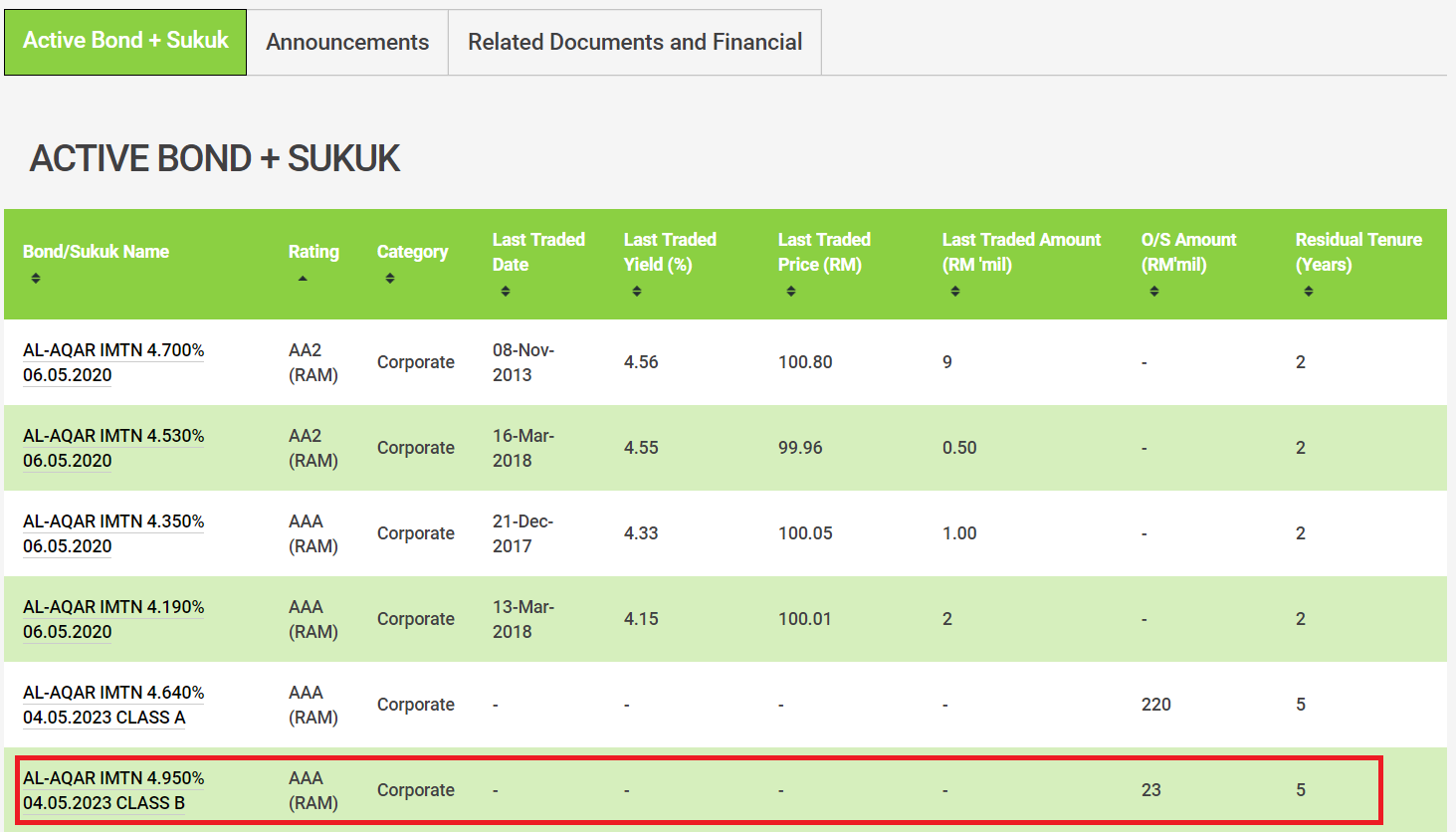This screenshot has height=832, width=1456.
Task: Open AL-AQAR IMTN 4.530% 06.05.2020 bond link
Action: [113, 448]
